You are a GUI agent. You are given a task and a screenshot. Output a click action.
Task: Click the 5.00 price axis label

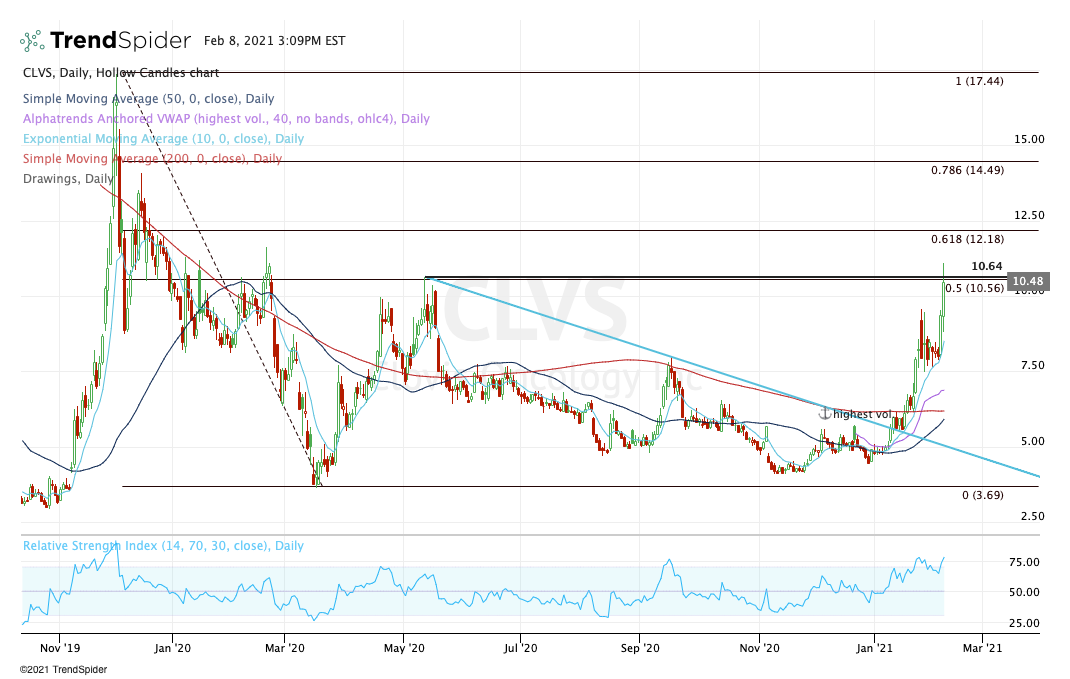coord(1032,441)
